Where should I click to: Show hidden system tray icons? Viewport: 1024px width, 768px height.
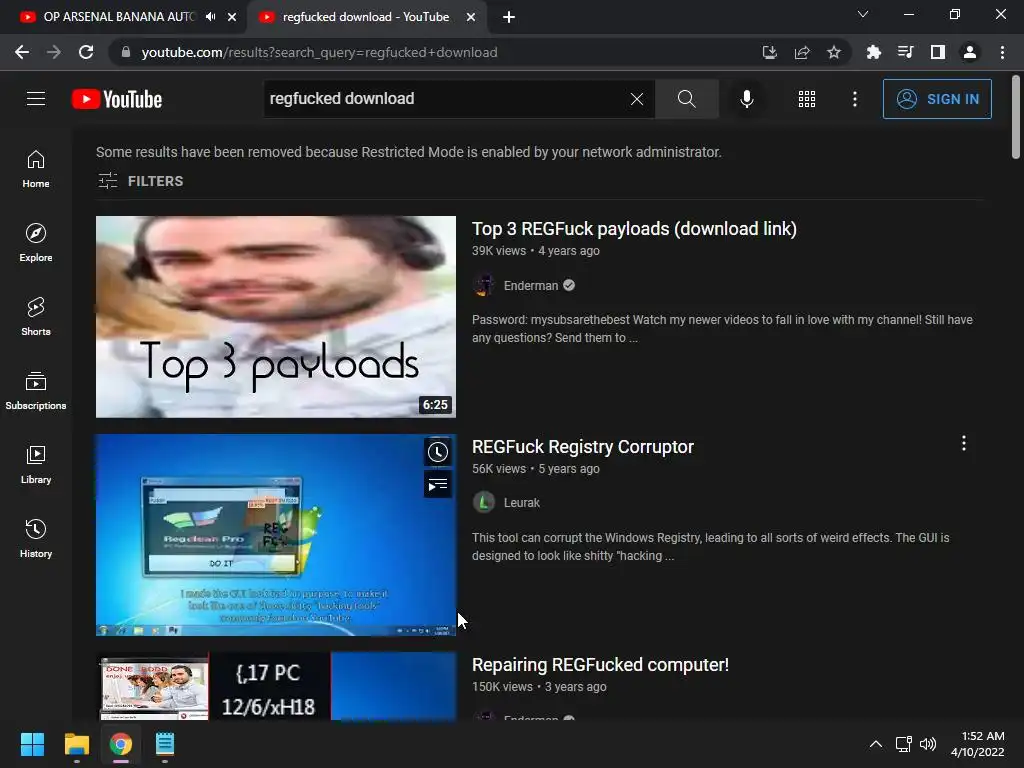click(876, 744)
